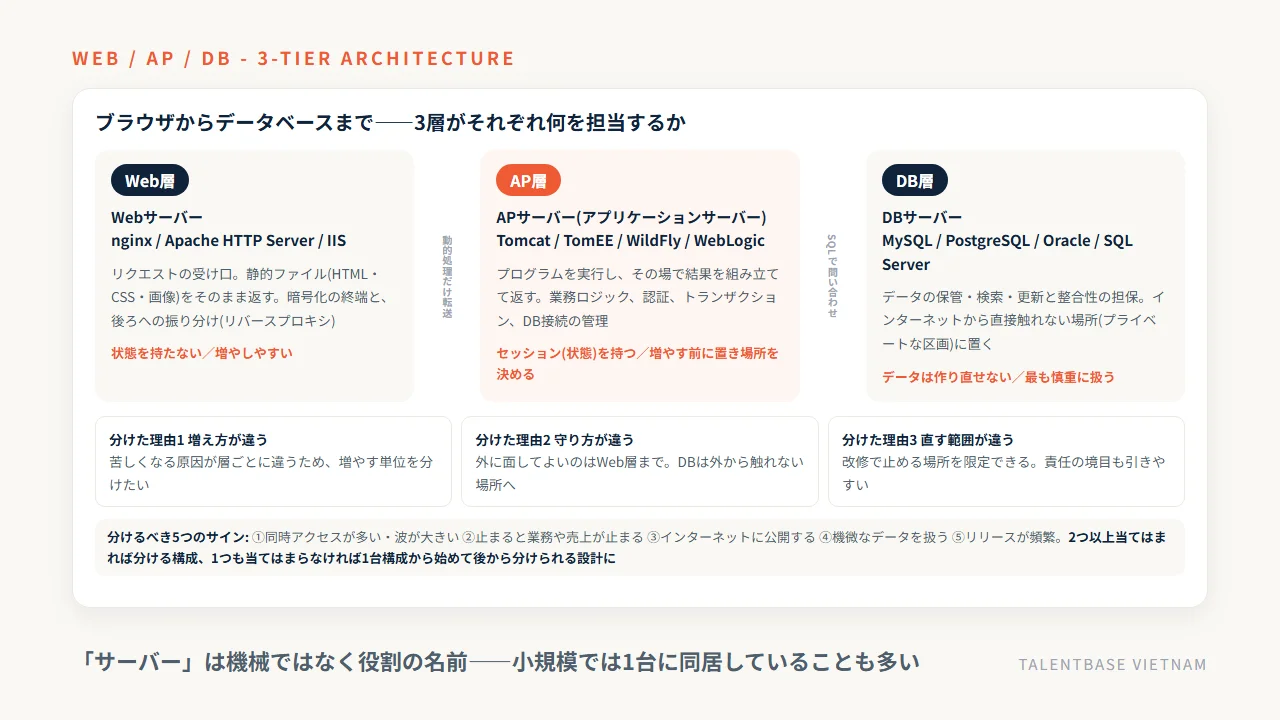This screenshot has height=720, width=1280.
Task: Click the Web層 pill badge
Action: [x=150, y=181]
